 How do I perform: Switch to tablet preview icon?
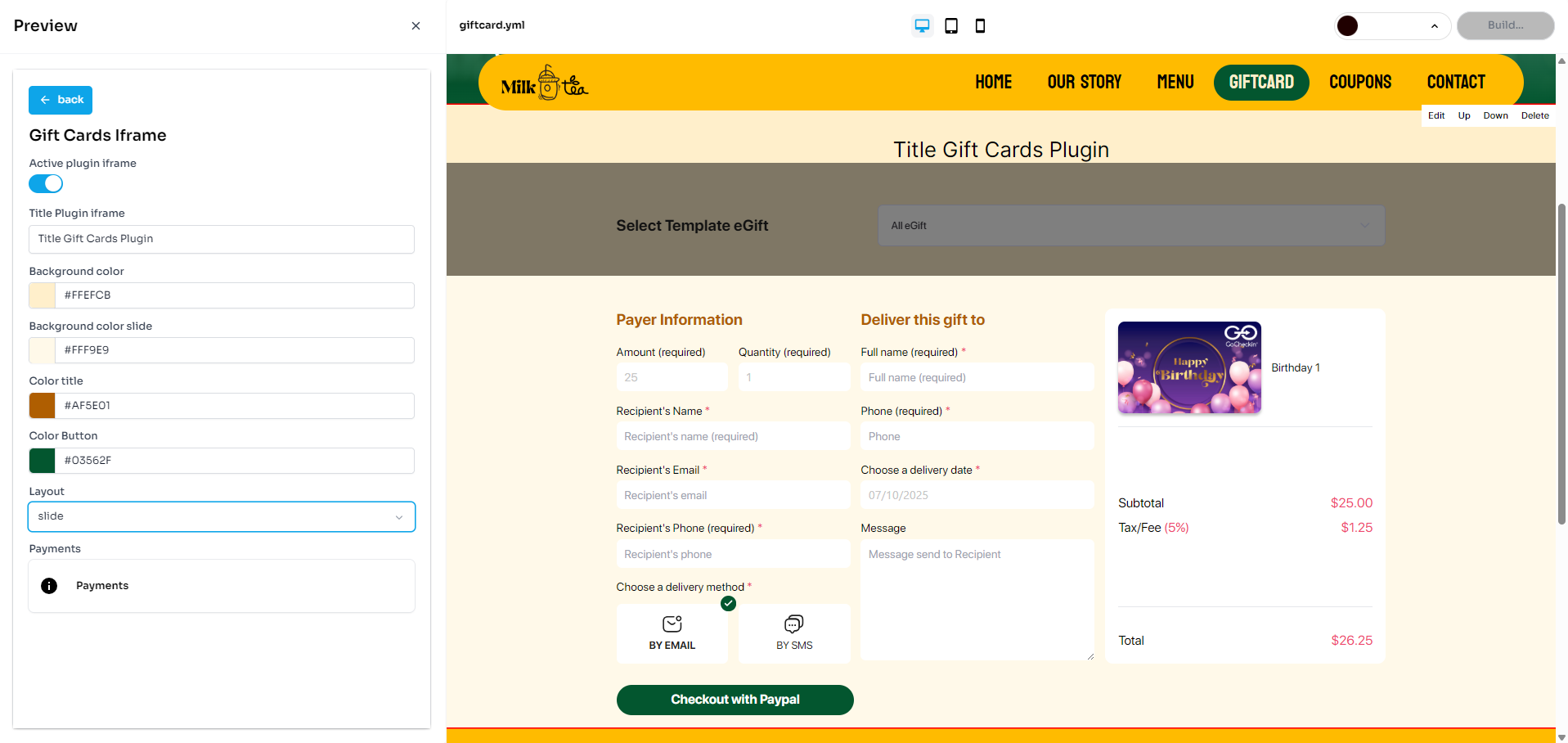click(x=951, y=26)
